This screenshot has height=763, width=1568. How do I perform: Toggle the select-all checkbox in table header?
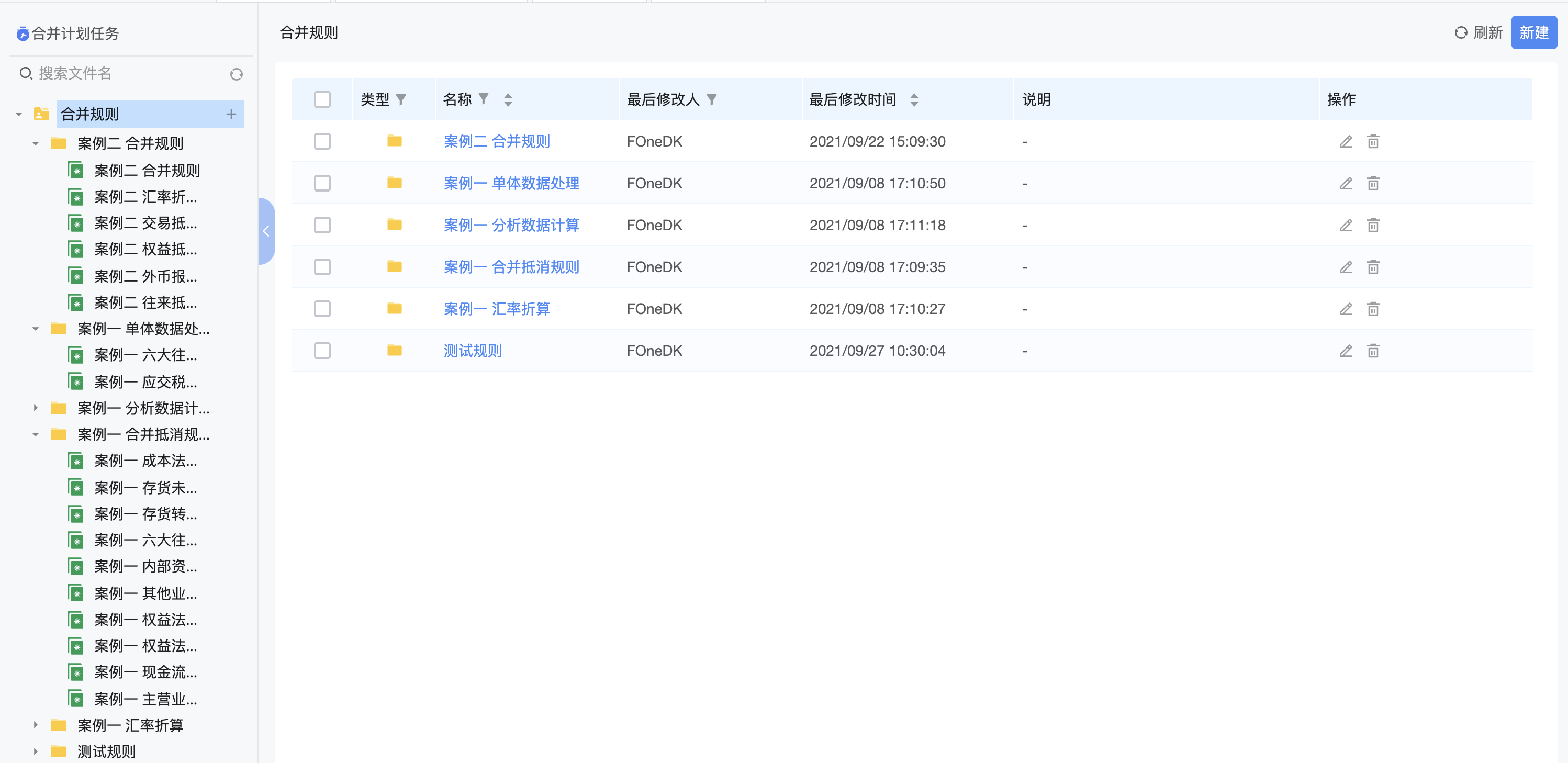[x=322, y=99]
